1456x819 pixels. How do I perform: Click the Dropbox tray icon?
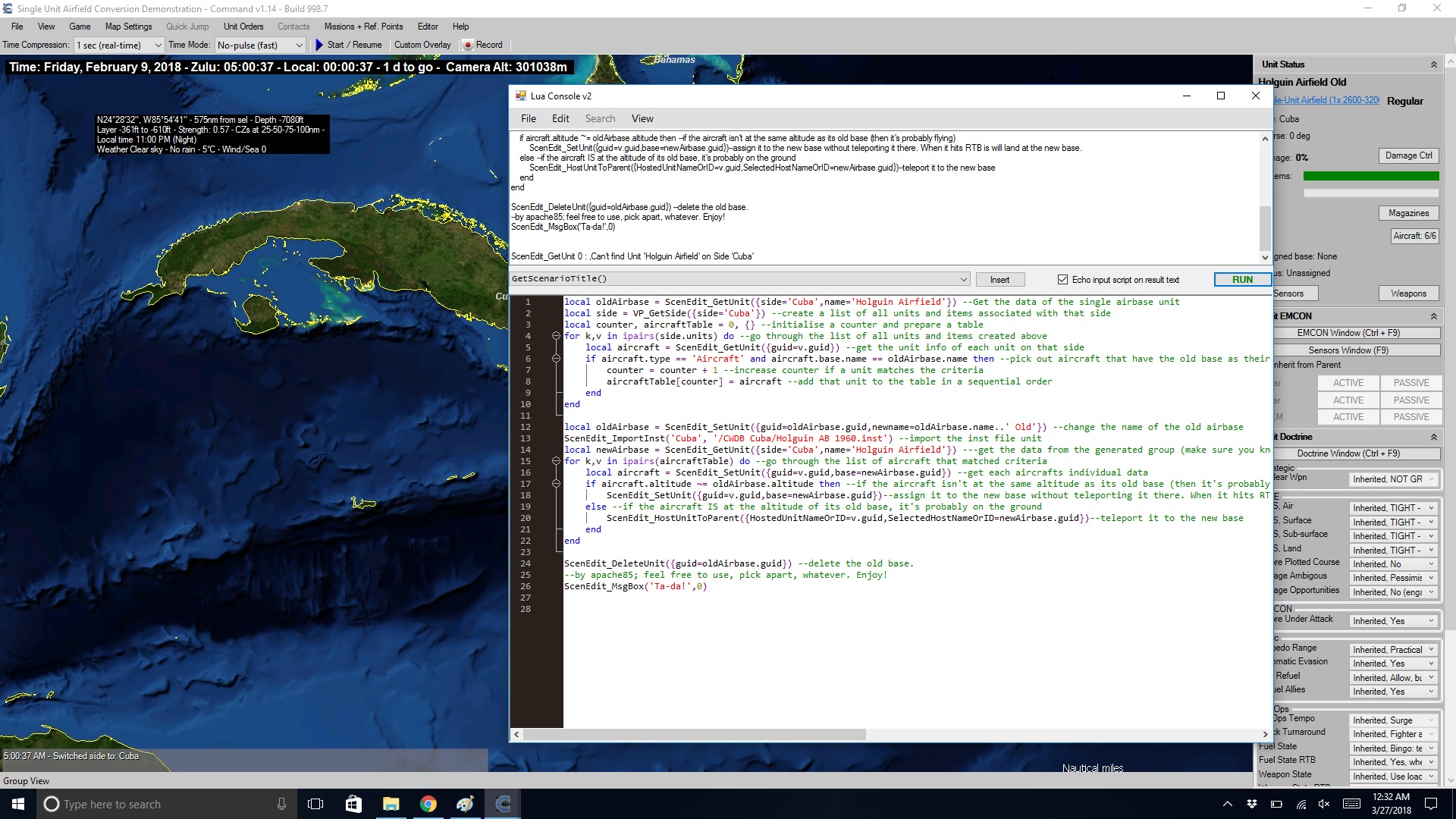[1252, 804]
